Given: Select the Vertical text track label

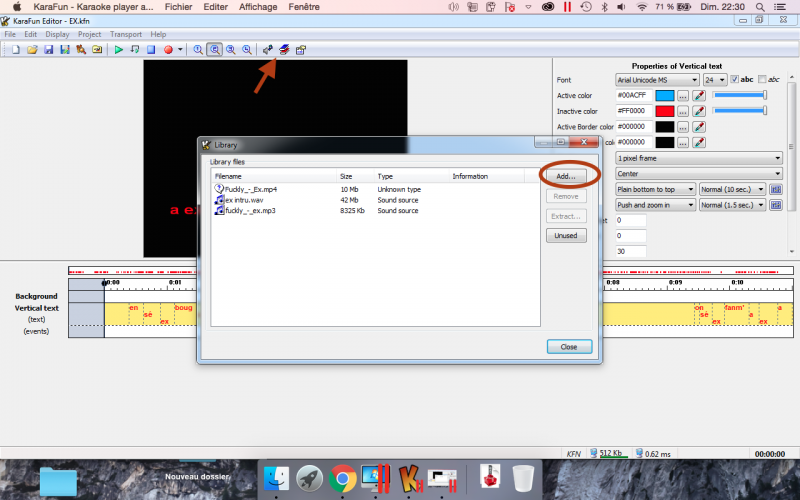Looking at the screenshot, I should 37,308.
